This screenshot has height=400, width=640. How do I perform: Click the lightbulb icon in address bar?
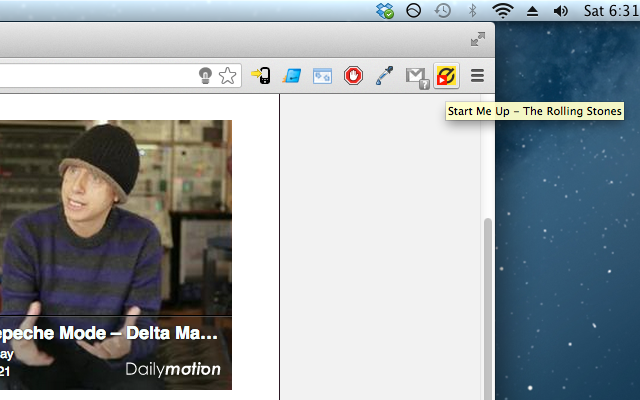[x=205, y=76]
